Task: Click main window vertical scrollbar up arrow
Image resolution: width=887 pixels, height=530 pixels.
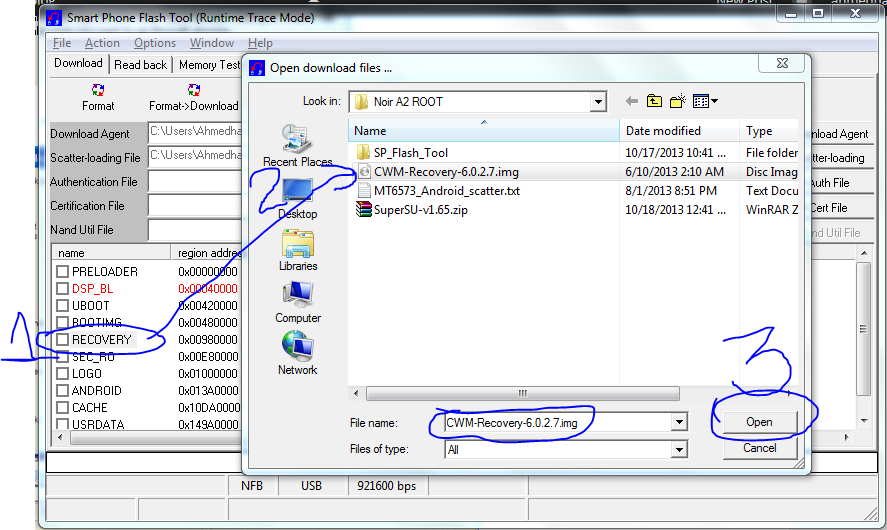Action: click(864, 253)
